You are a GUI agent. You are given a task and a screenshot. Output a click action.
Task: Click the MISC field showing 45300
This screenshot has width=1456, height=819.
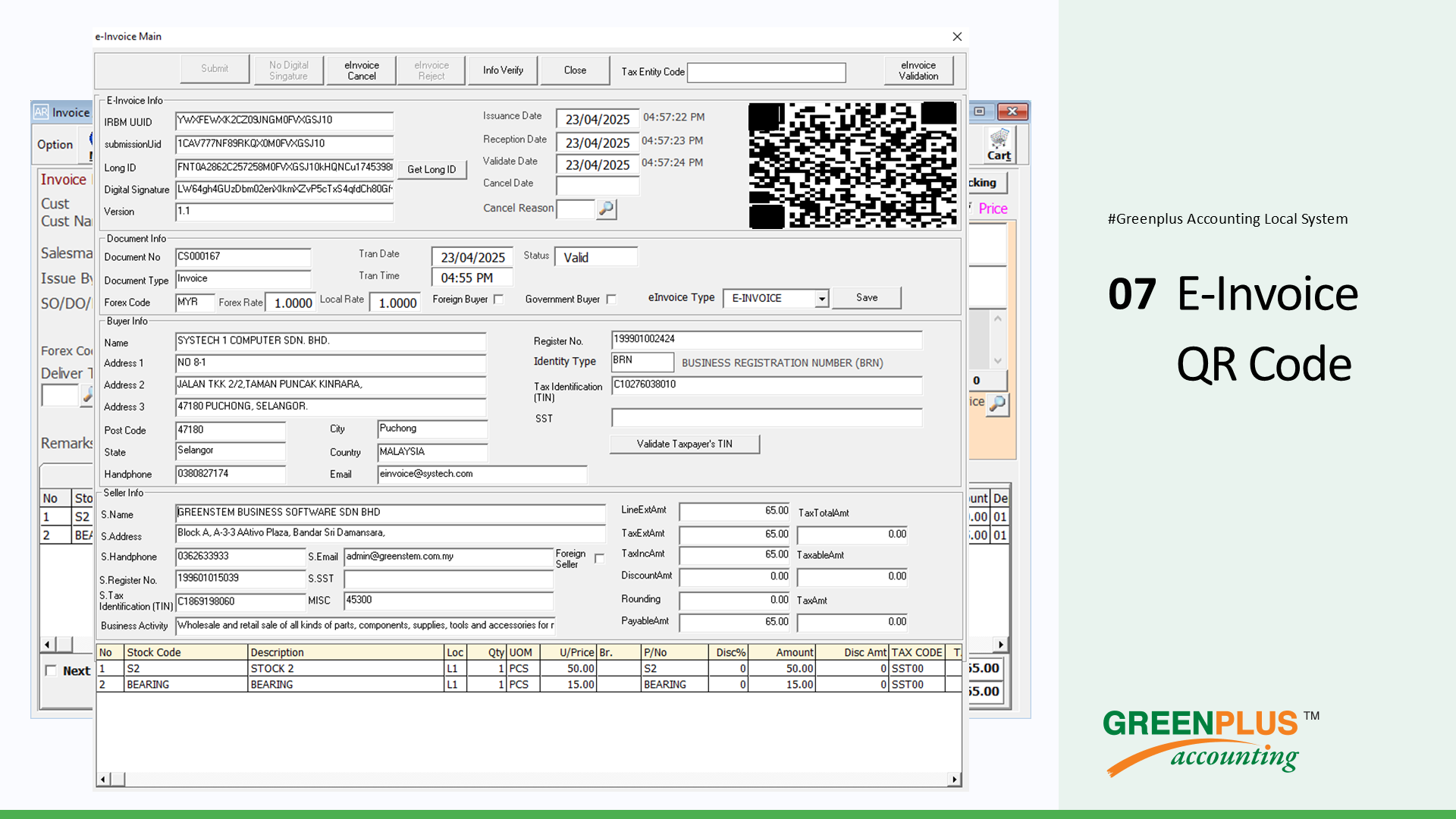[448, 601]
